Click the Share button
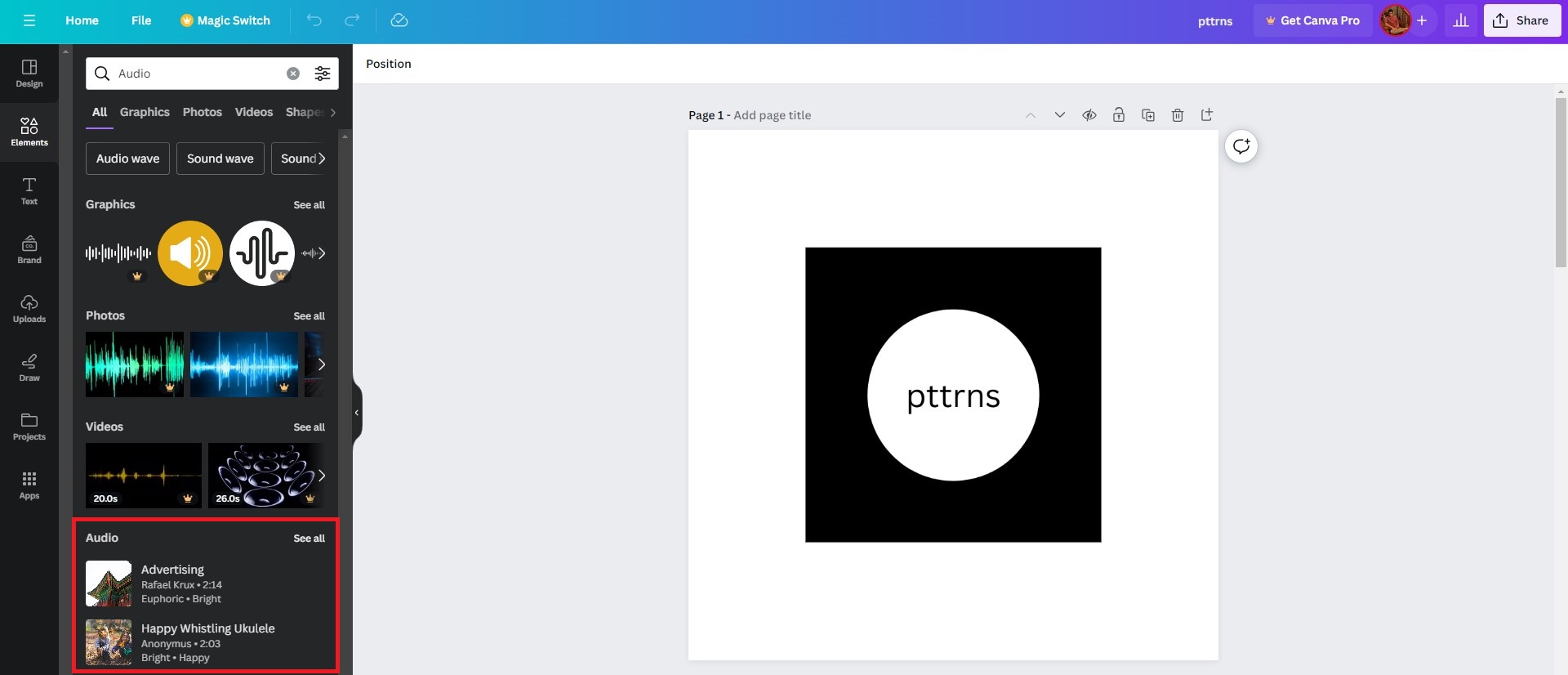 [x=1522, y=20]
